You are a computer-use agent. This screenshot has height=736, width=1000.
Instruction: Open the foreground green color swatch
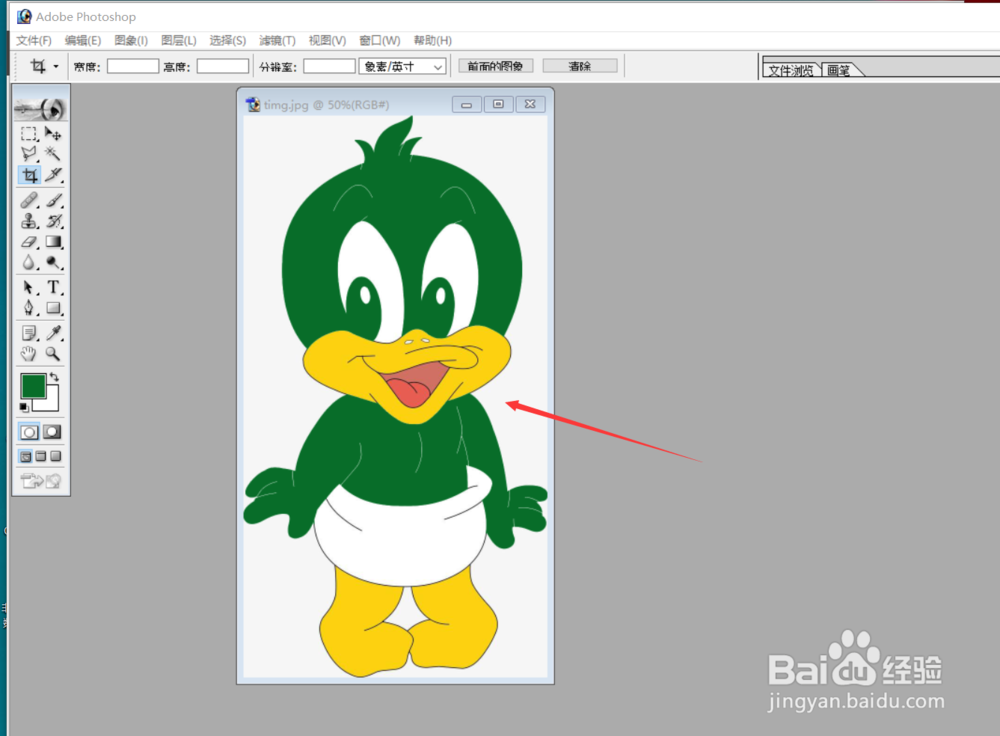coord(33,386)
